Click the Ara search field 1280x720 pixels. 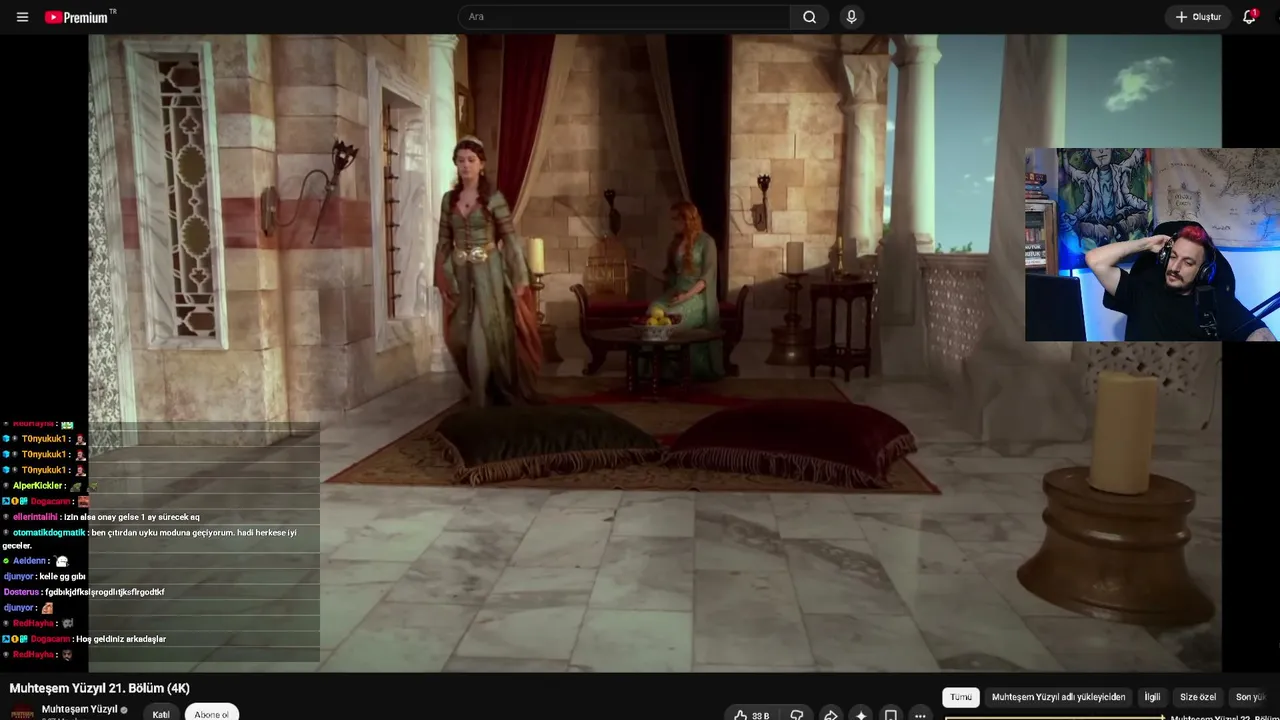click(625, 17)
